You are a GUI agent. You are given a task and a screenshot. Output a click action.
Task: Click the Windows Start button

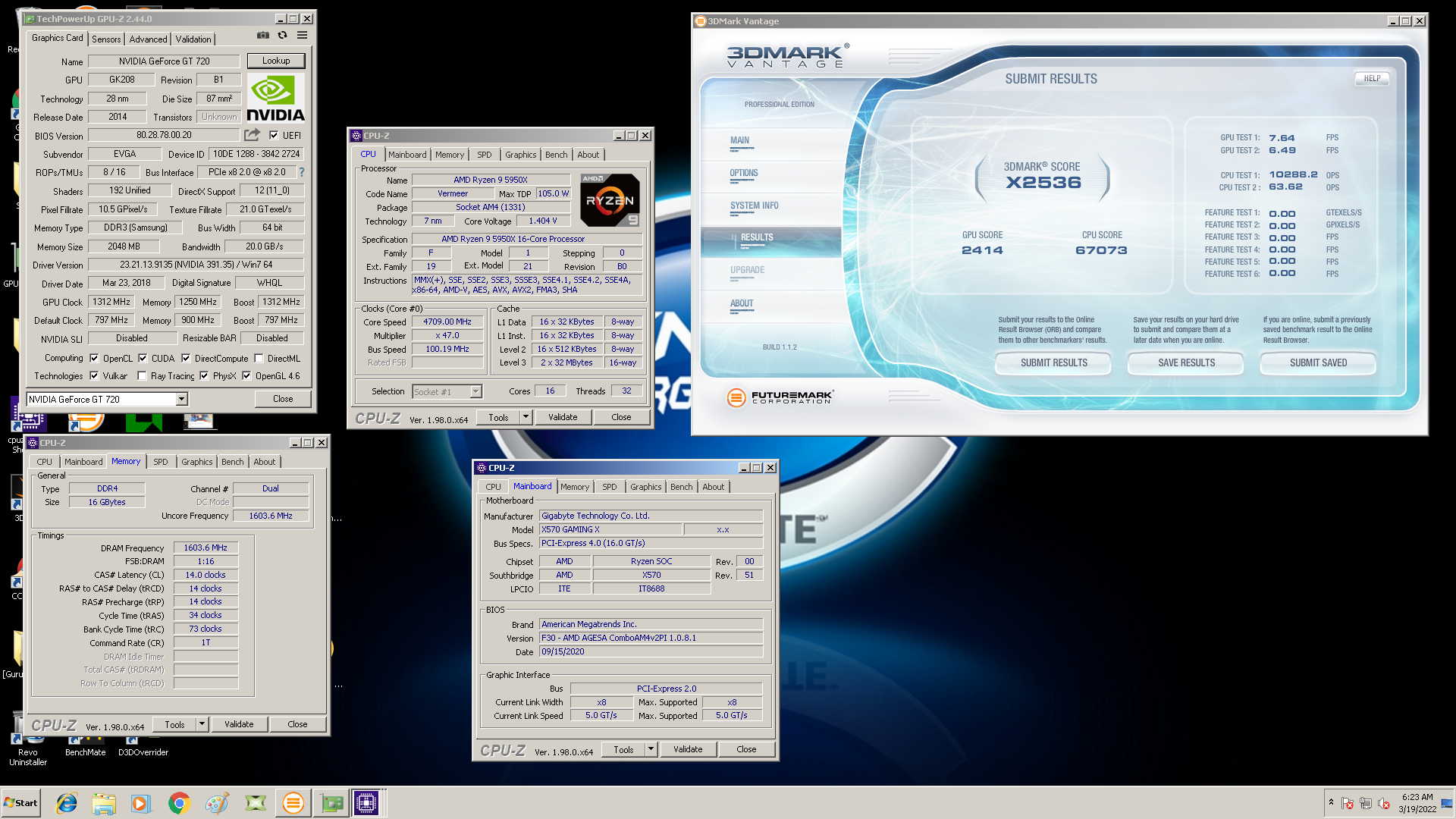20,803
